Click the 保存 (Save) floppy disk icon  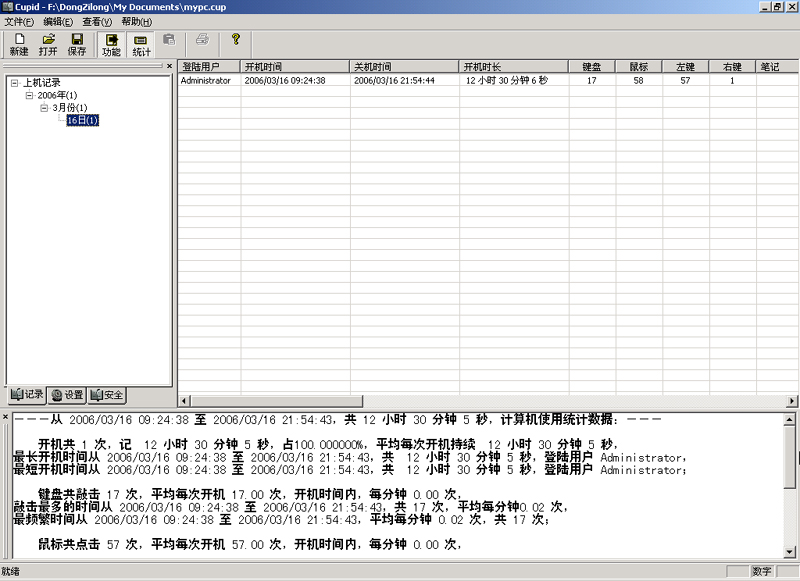tap(77, 44)
